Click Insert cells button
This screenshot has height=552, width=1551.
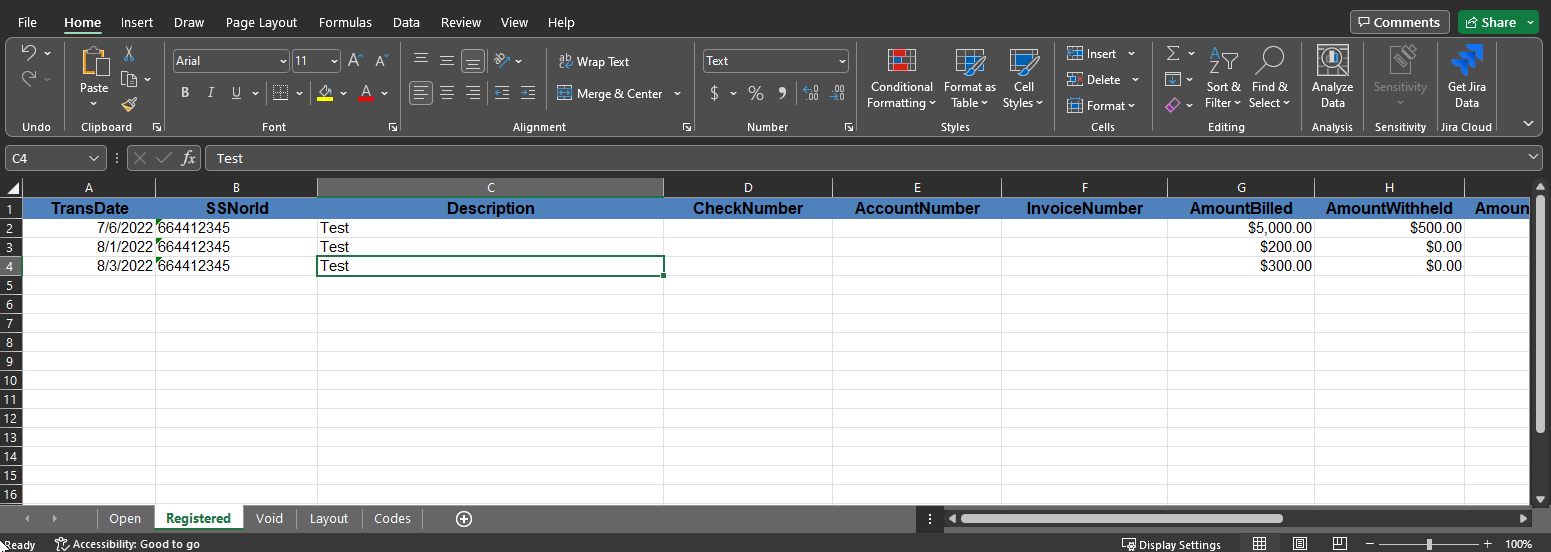click(1092, 54)
